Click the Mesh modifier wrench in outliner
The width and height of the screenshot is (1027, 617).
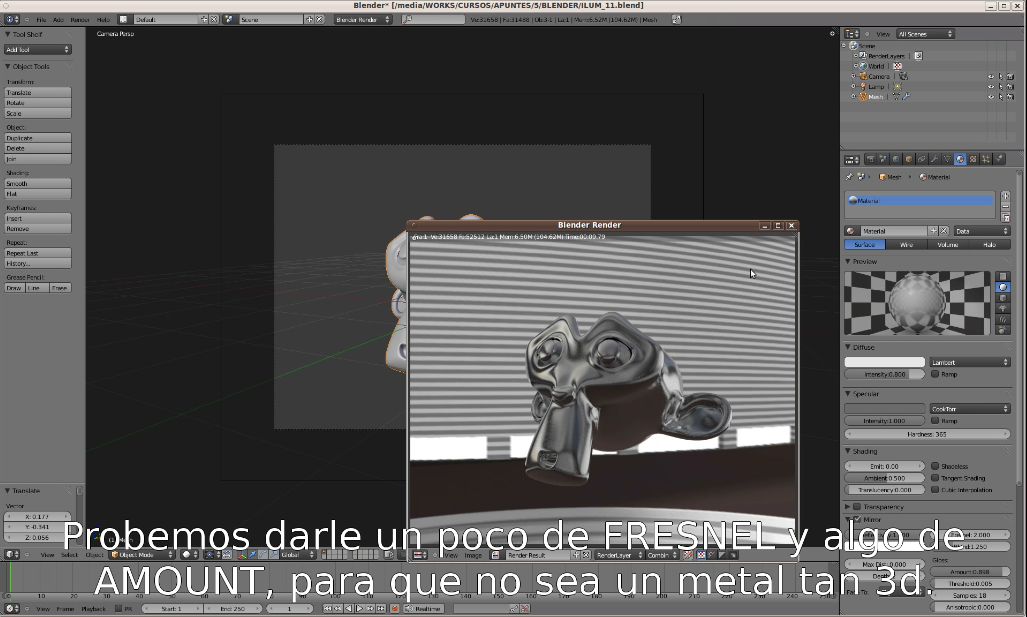906,97
